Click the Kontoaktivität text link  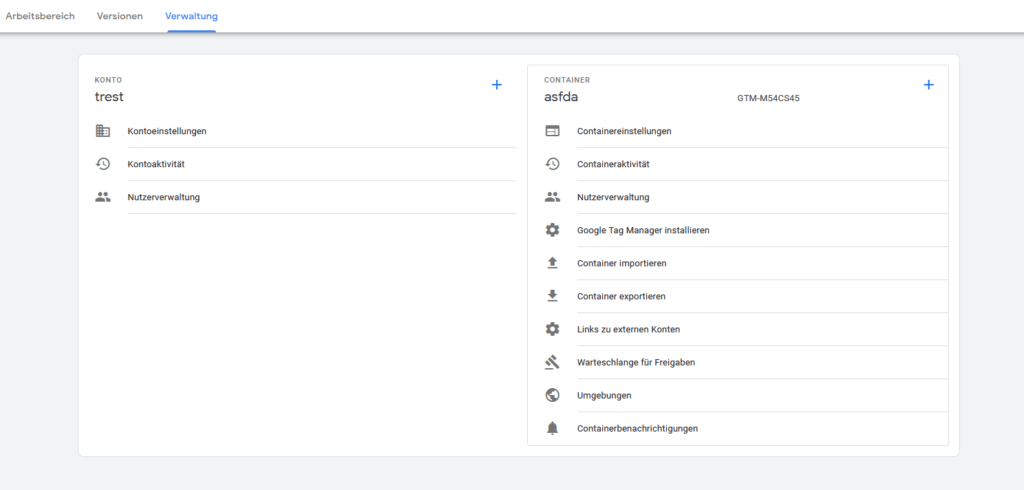156,164
